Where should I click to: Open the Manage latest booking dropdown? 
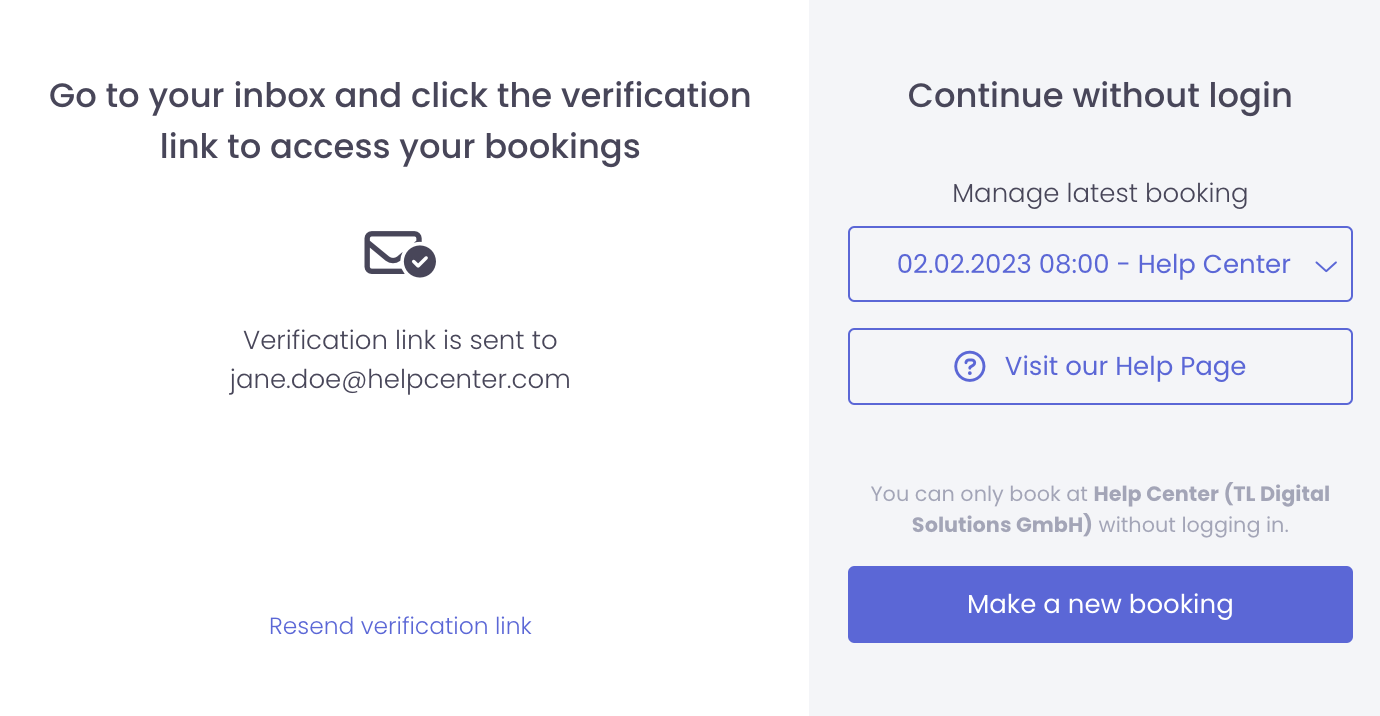1100,264
